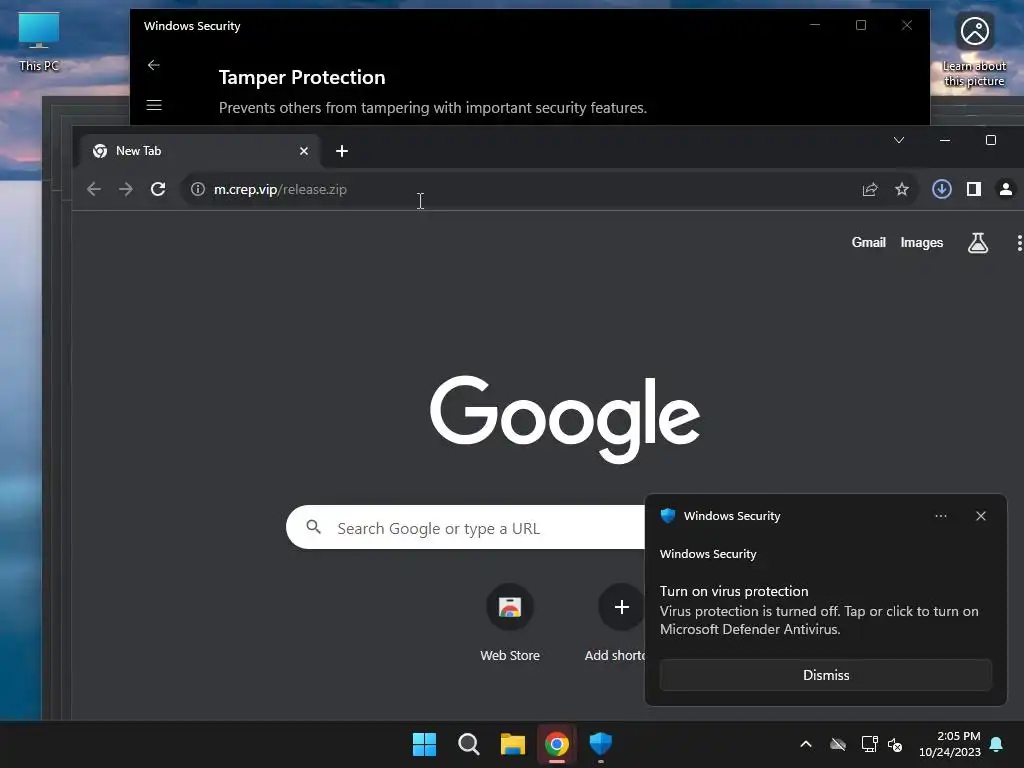1024x768 pixels.
Task: Open network status tray icon
Action: click(x=869, y=744)
